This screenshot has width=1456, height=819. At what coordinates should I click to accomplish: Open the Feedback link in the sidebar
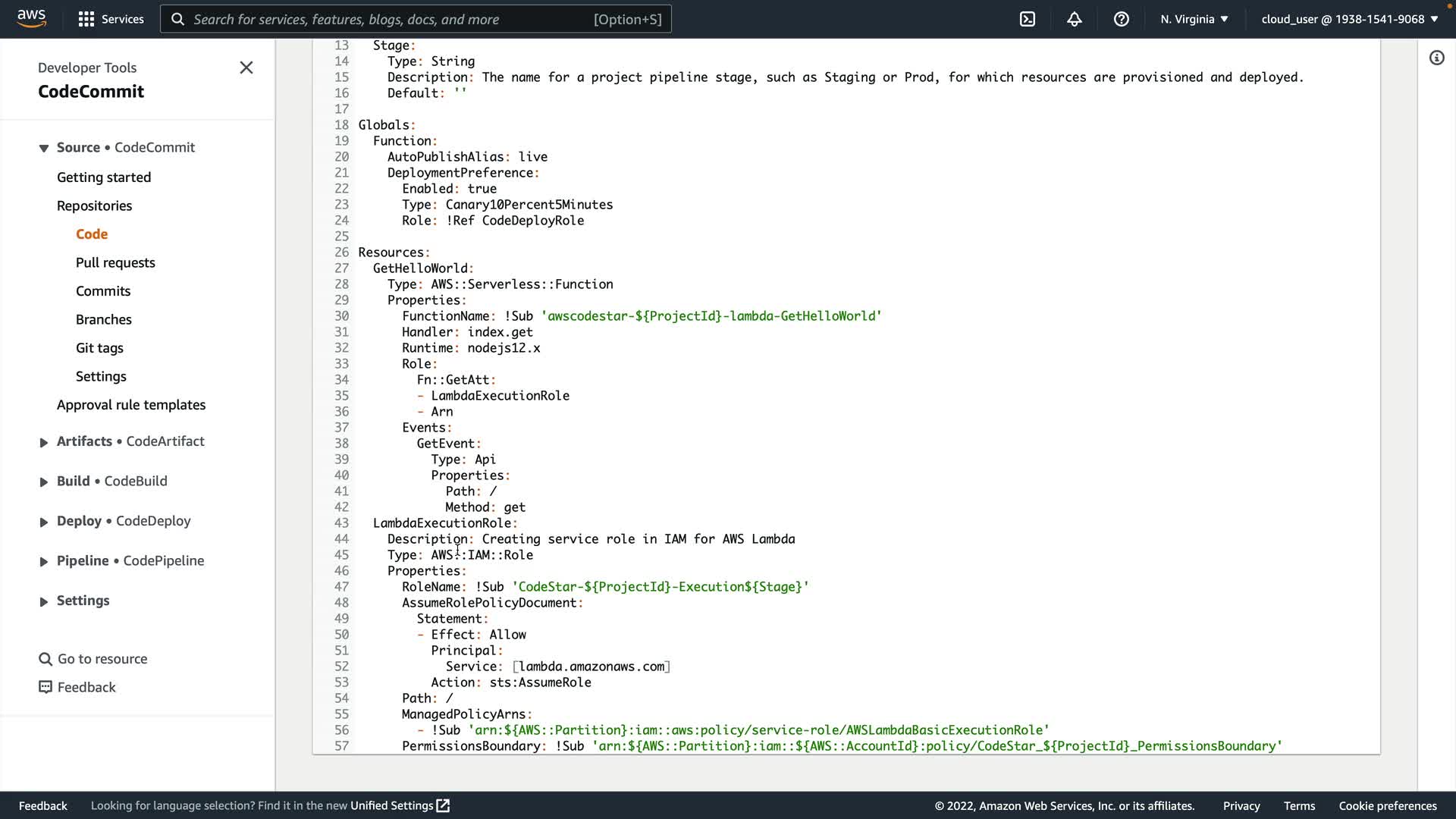click(86, 687)
